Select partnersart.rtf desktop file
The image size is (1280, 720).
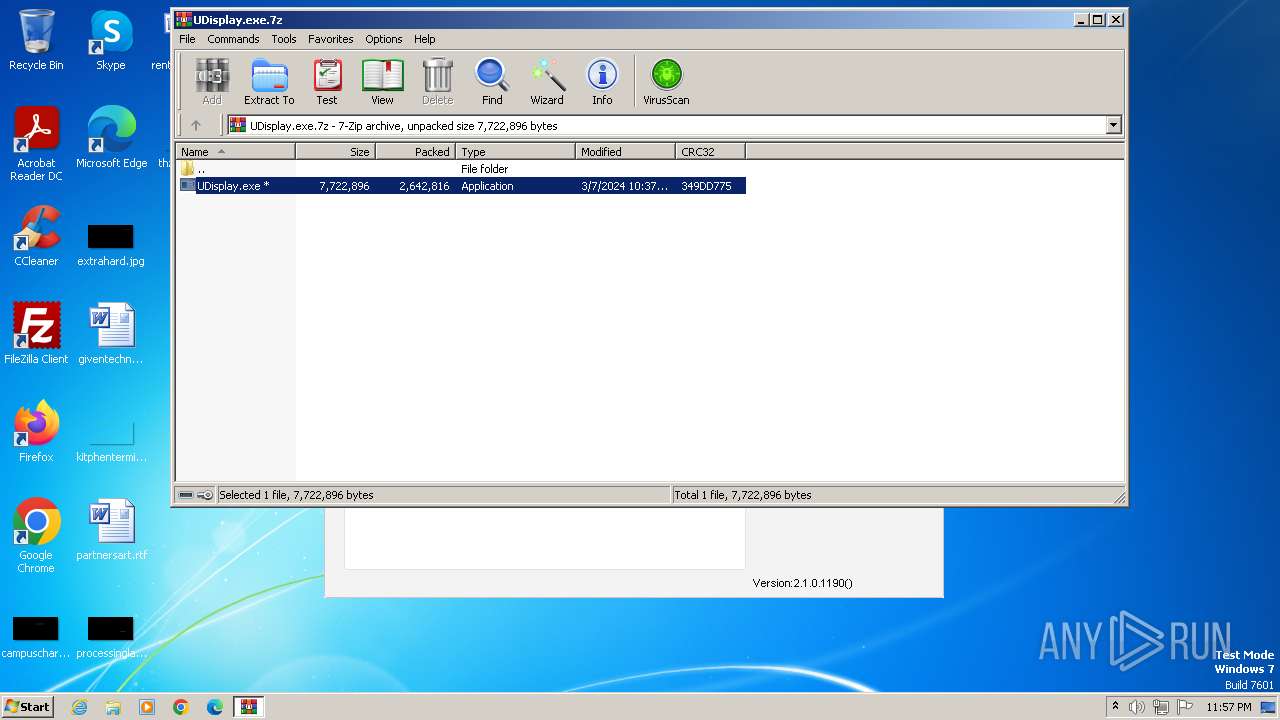point(111,530)
